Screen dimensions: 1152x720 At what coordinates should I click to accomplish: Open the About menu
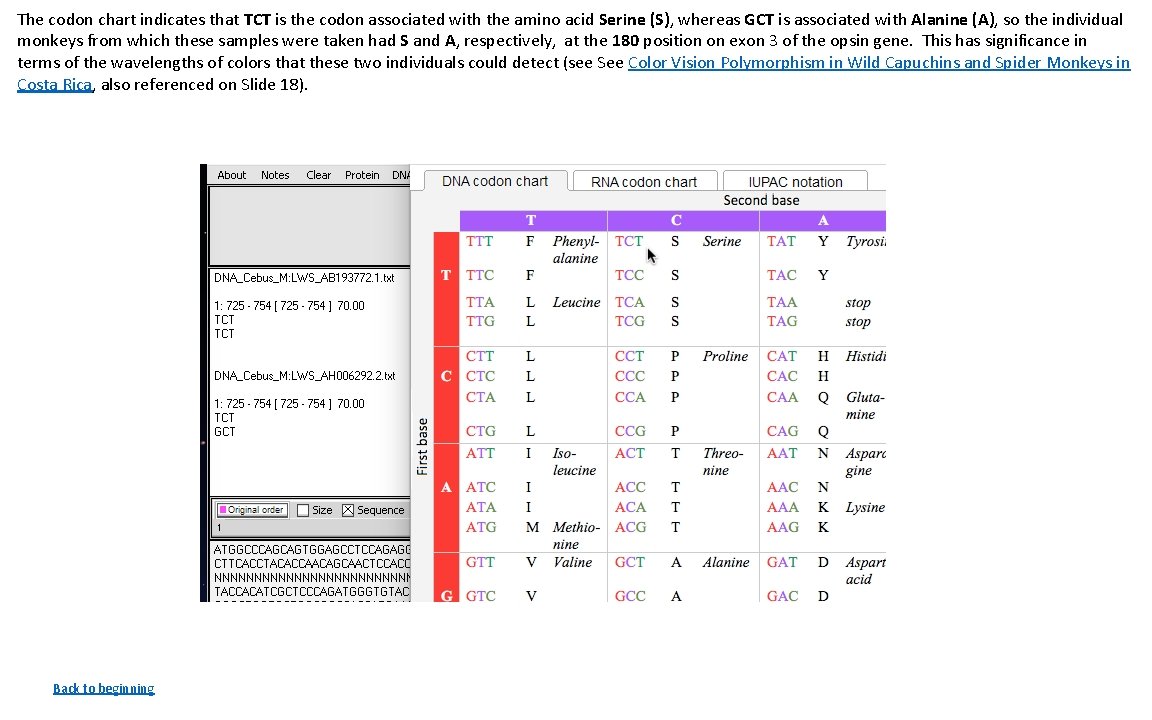(x=231, y=175)
